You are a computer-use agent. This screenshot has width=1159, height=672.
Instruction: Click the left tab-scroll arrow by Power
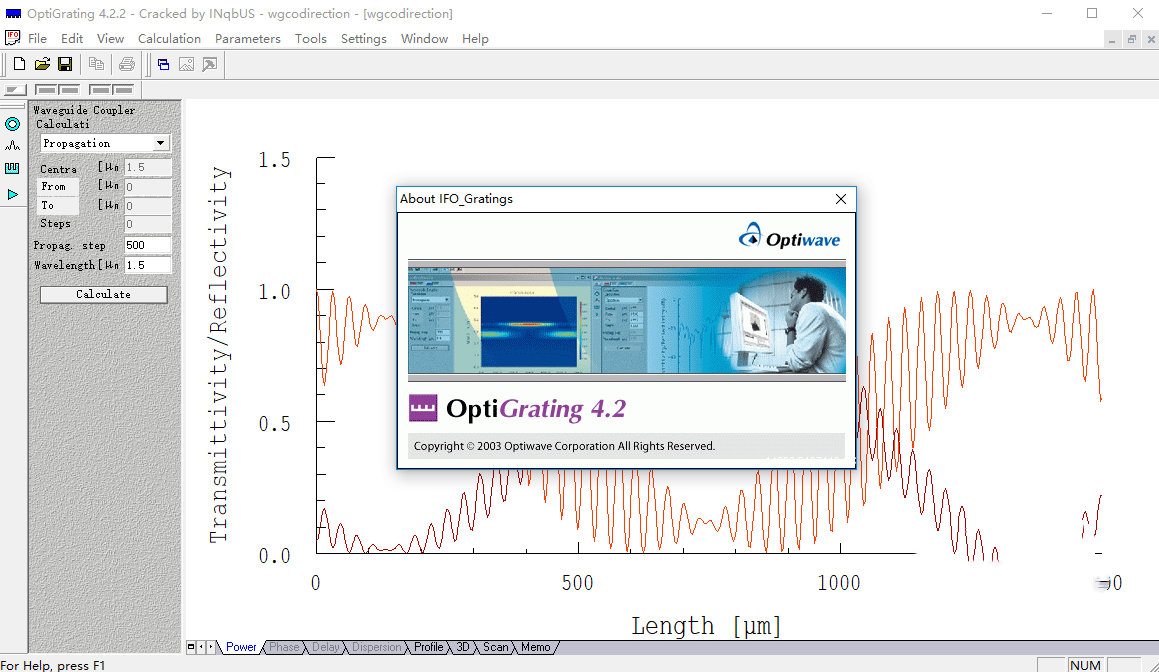(x=201, y=647)
